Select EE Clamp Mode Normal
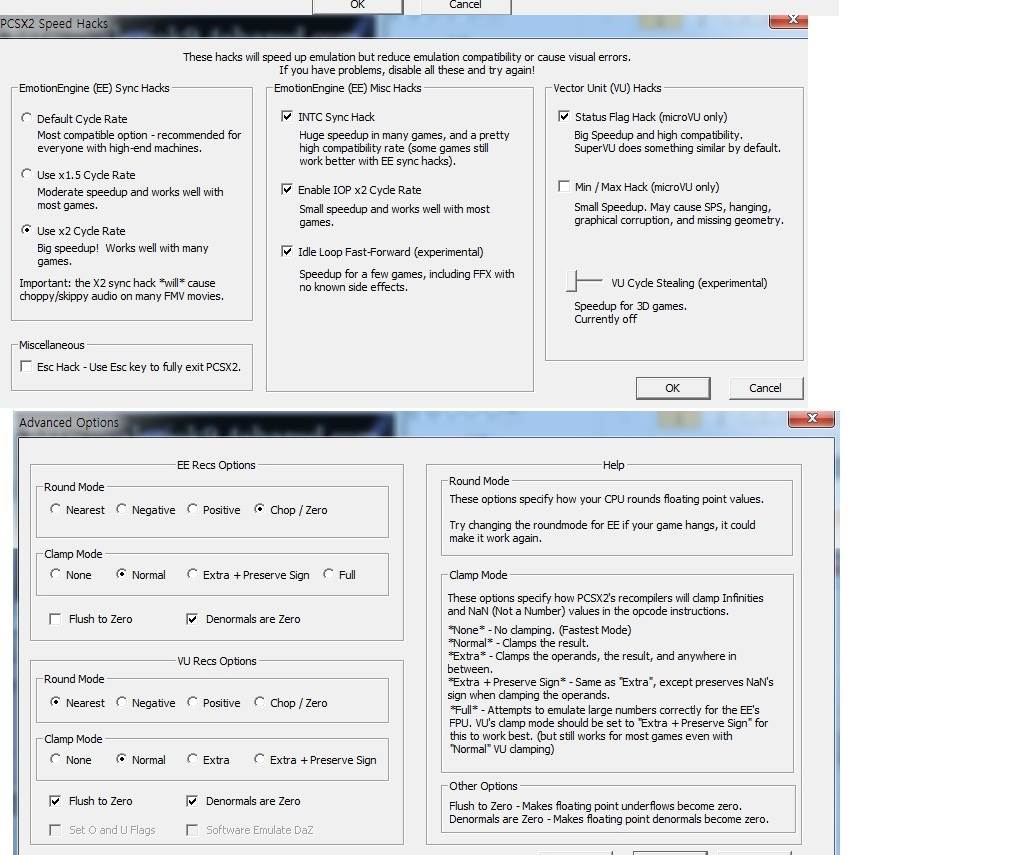The height and width of the screenshot is (855, 1013). click(121, 574)
